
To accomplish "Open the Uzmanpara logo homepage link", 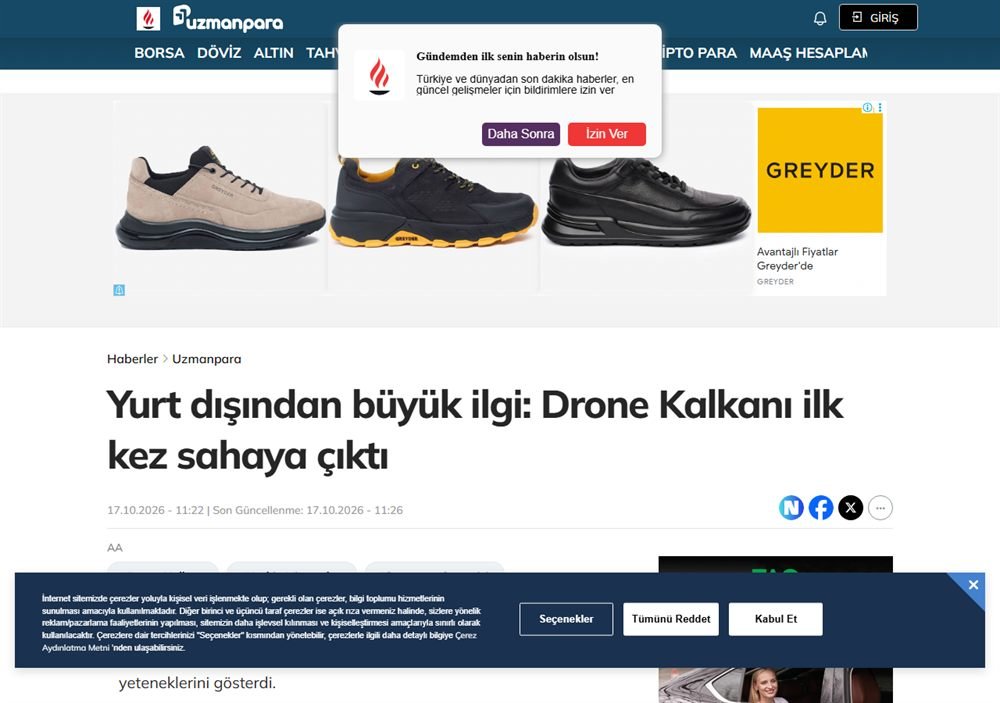I will pyautogui.click(x=228, y=18).
